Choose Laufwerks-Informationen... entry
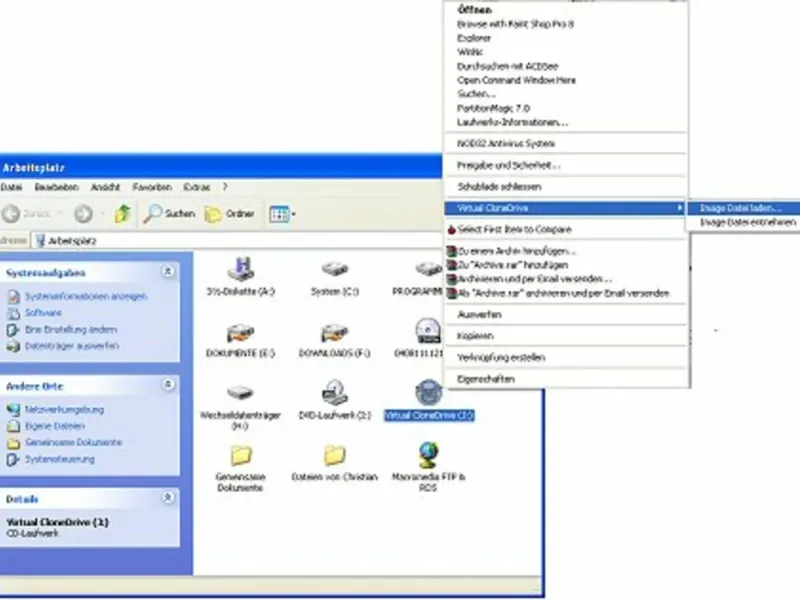 (565, 122)
